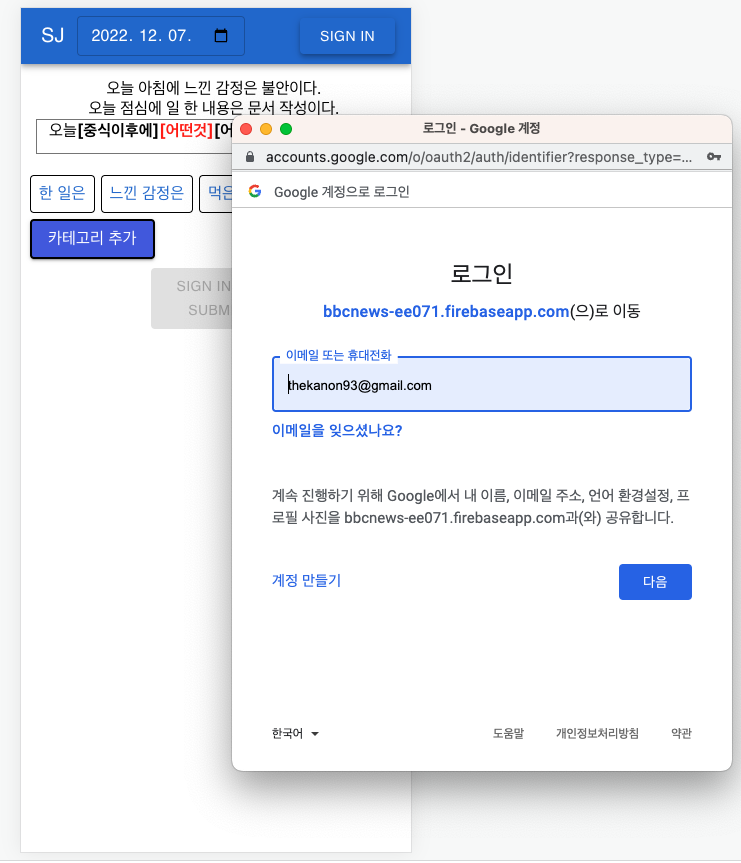The width and height of the screenshot is (741, 863).
Task: Open the bbcnews-ee071.firebaseapp.com link
Action: pyautogui.click(x=446, y=312)
